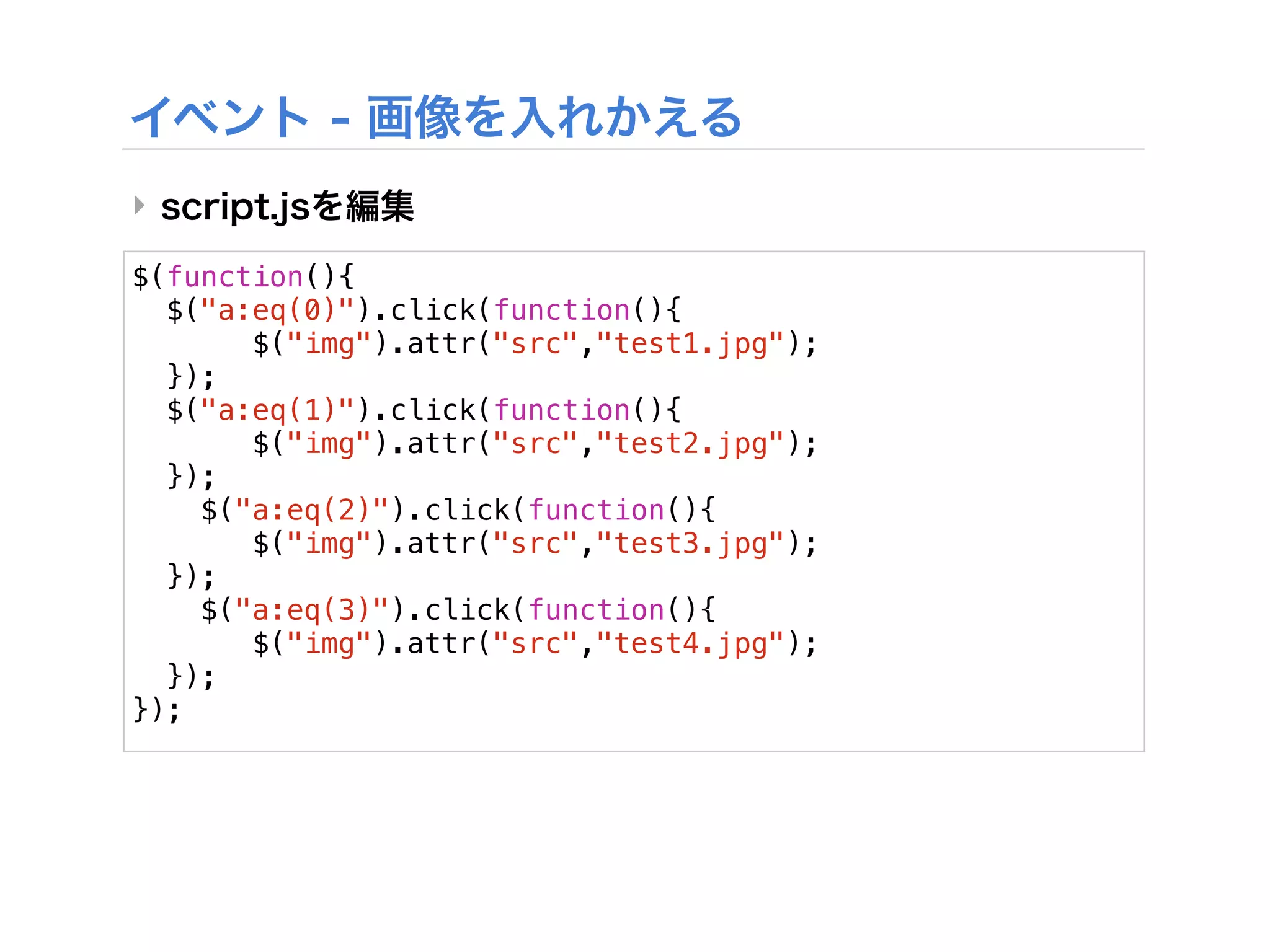Click the code line containing "a:eq(1)"
Screen dimensions: 1270x952
(424, 410)
